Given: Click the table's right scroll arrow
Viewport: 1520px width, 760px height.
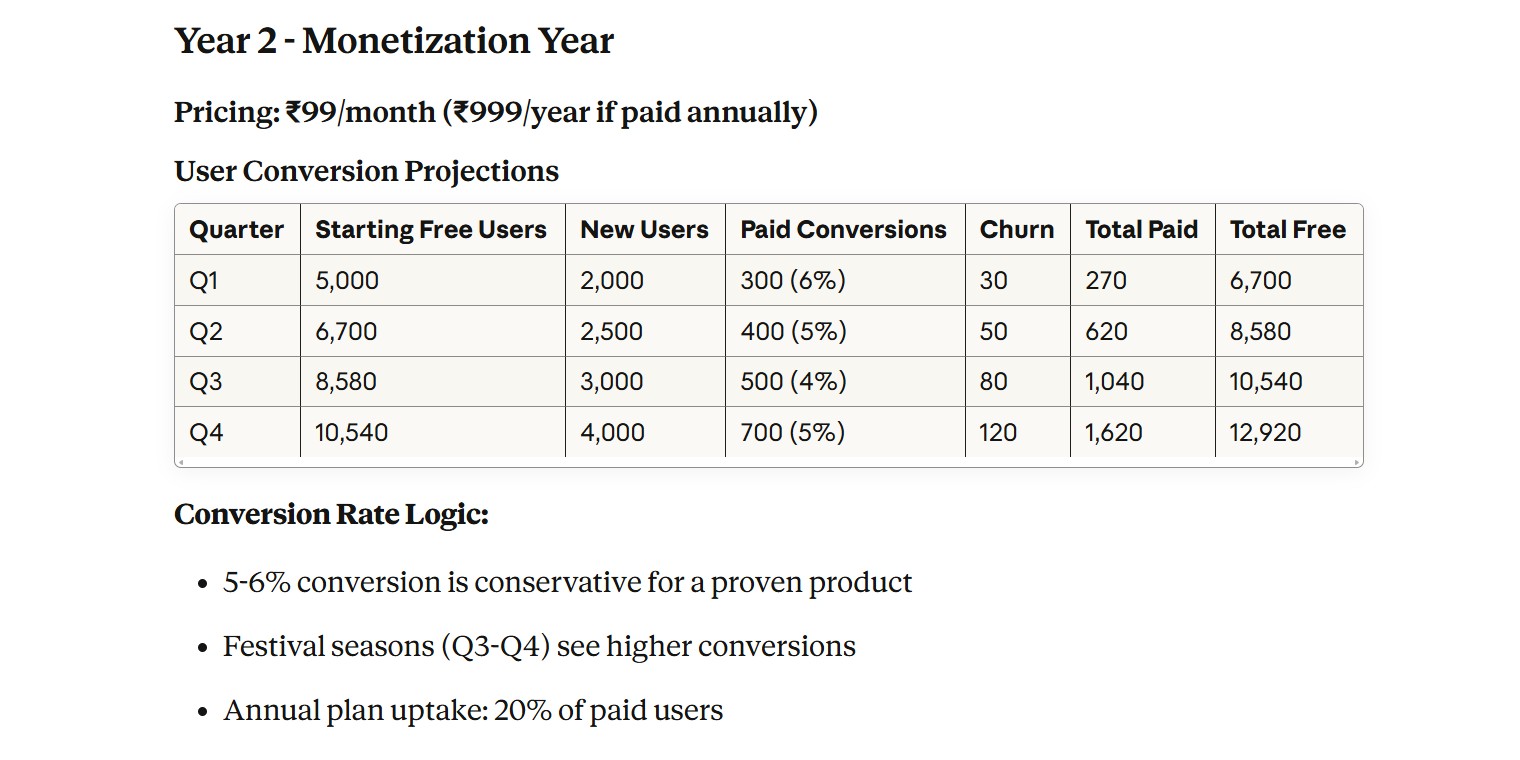Looking at the screenshot, I should tap(1357, 462).
